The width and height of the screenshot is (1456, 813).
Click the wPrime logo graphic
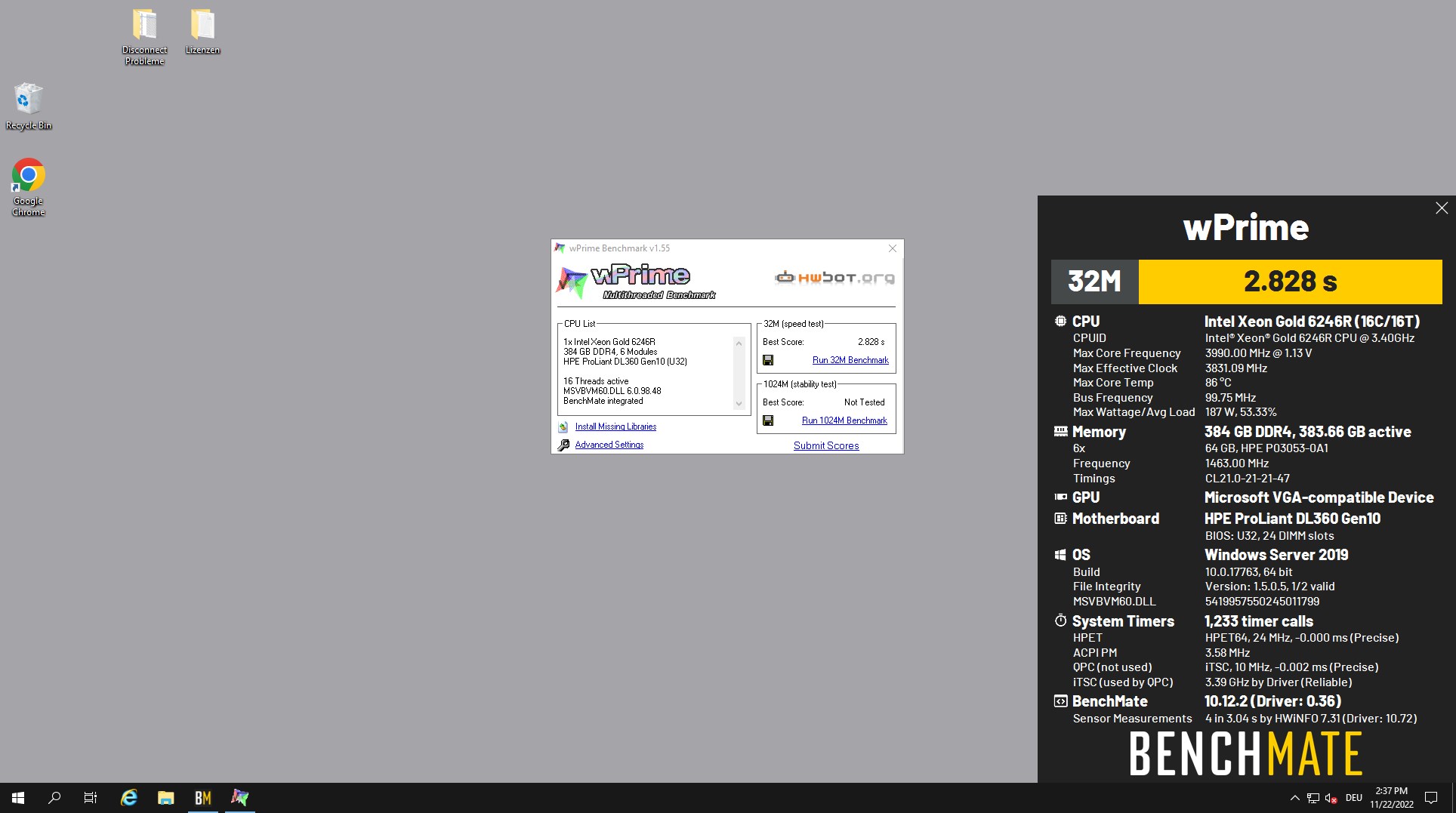coord(637,282)
